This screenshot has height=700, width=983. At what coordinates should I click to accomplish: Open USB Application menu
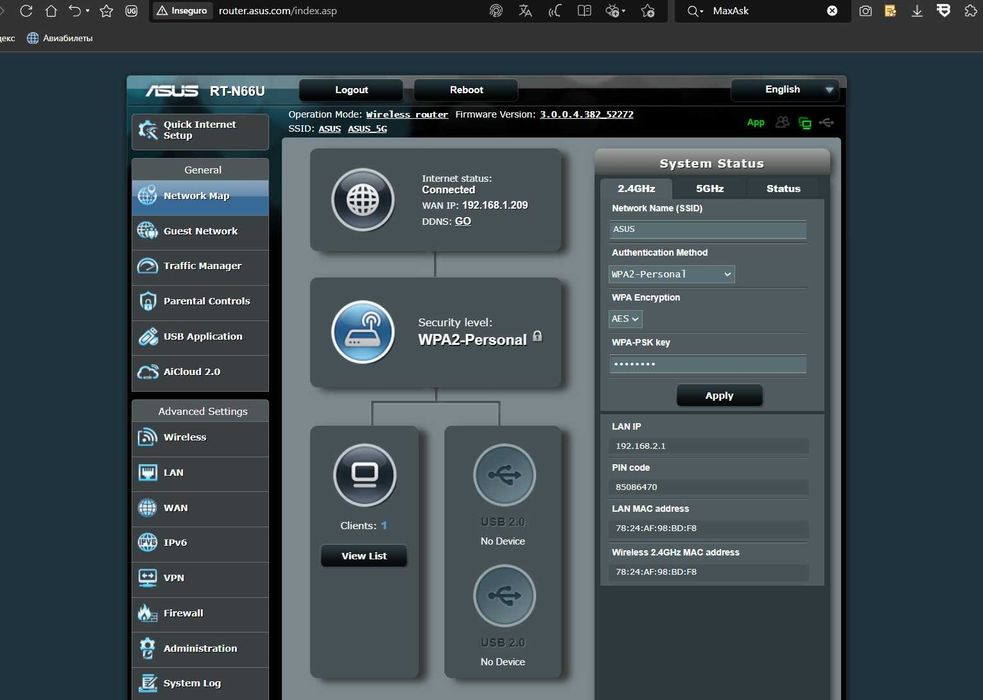[x=200, y=337]
